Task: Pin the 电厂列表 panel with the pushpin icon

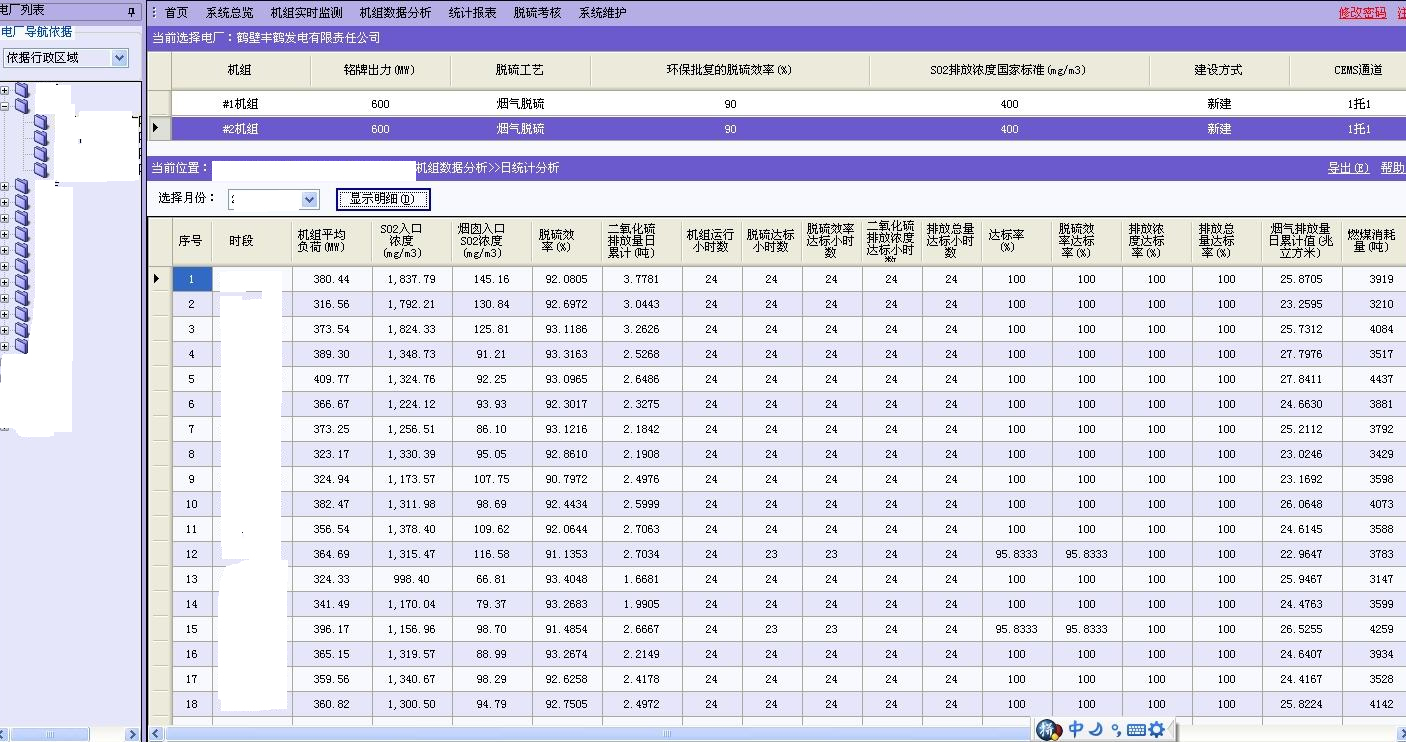Action: [132, 11]
